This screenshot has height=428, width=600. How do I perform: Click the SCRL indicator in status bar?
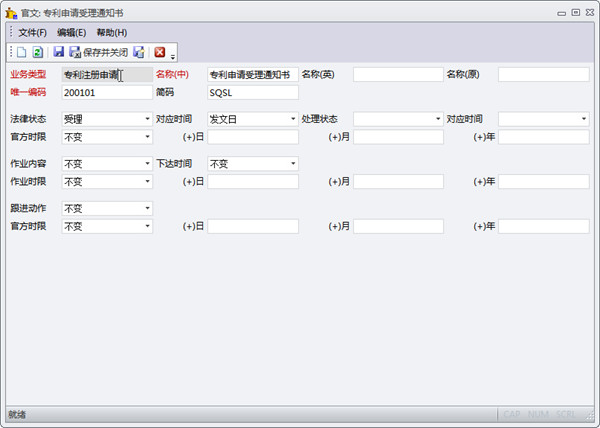pyautogui.click(x=566, y=414)
